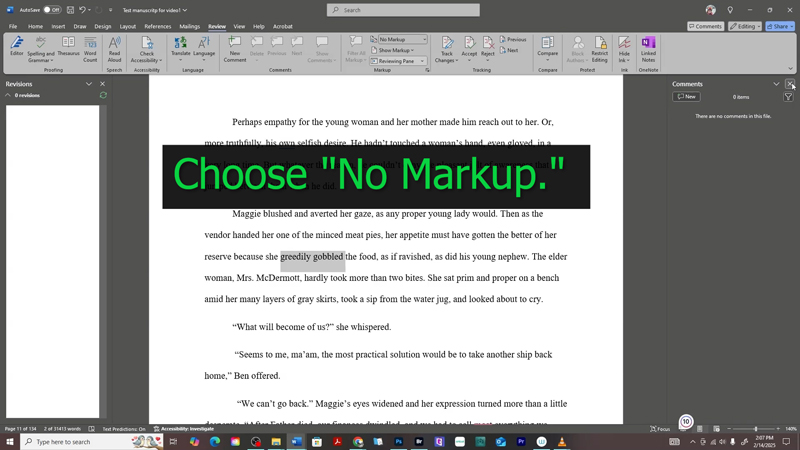800x450 pixels.
Task: Click the zoom in plus button
Action: pyautogui.click(x=778, y=429)
